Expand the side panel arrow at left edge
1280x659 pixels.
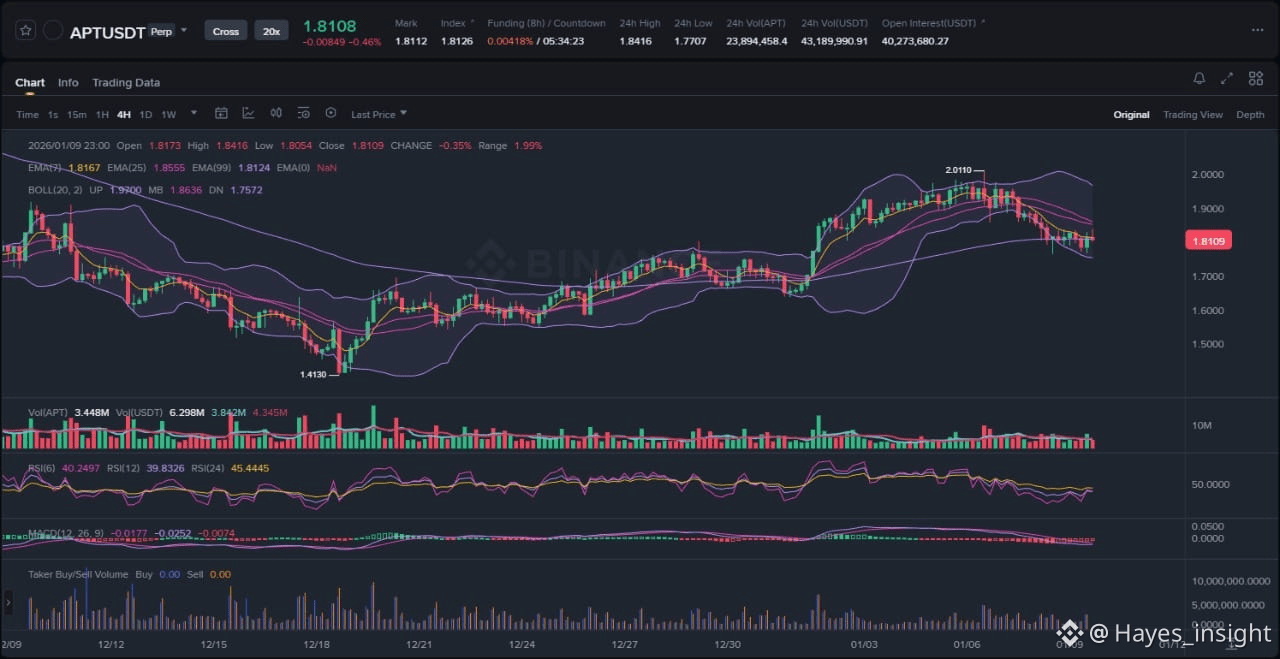pos(8,602)
